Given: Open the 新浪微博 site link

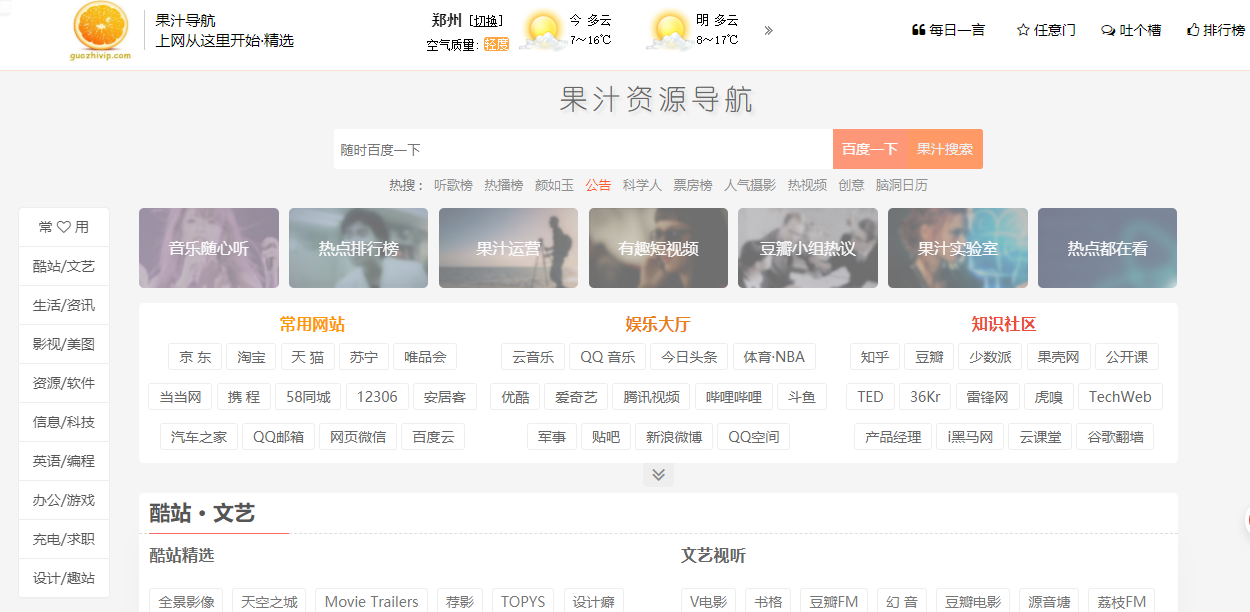Looking at the screenshot, I should [x=674, y=437].
